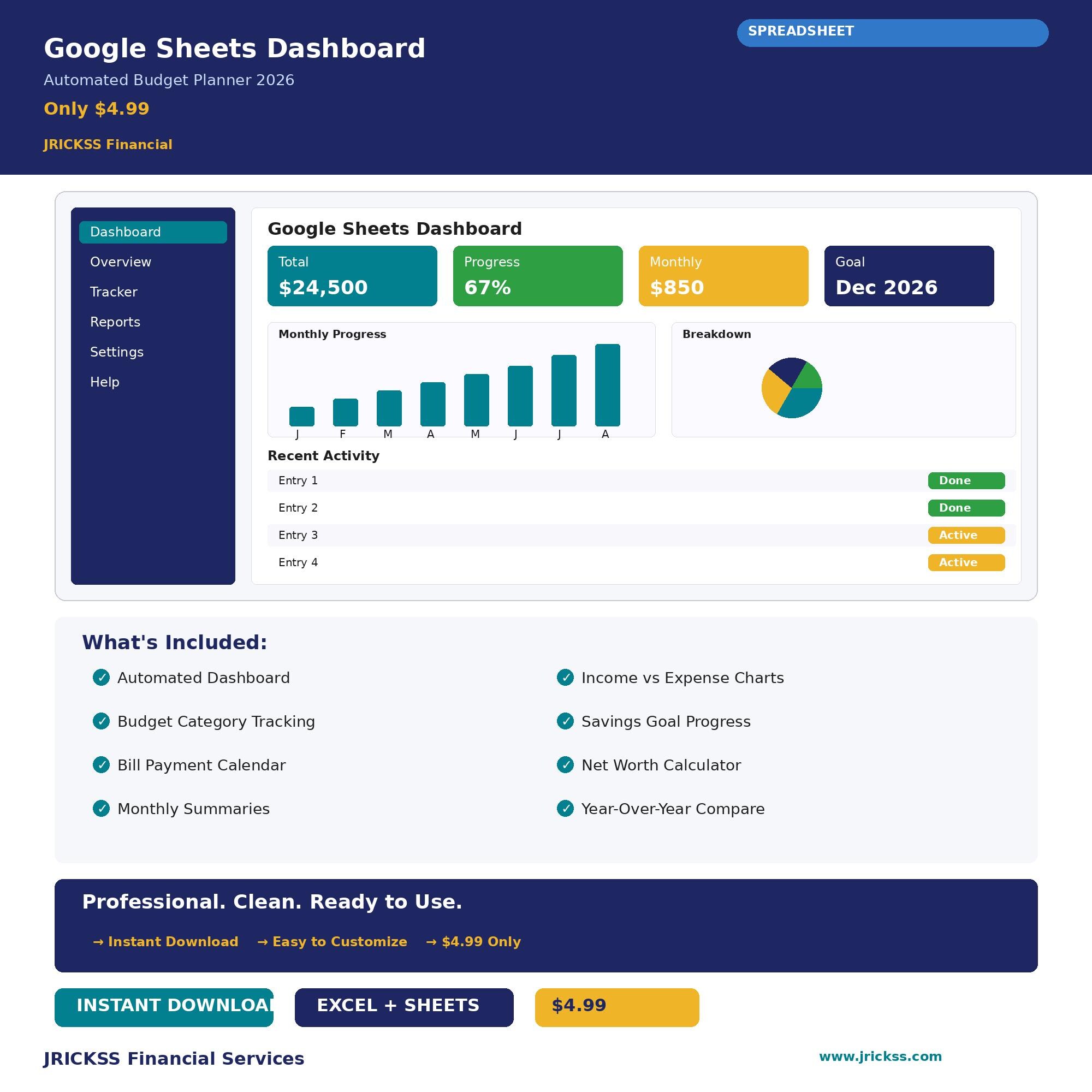Click the Automated Budget Planner 2026 subtitle
The height and width of the screenshot is (1092, 1092).
169,80
